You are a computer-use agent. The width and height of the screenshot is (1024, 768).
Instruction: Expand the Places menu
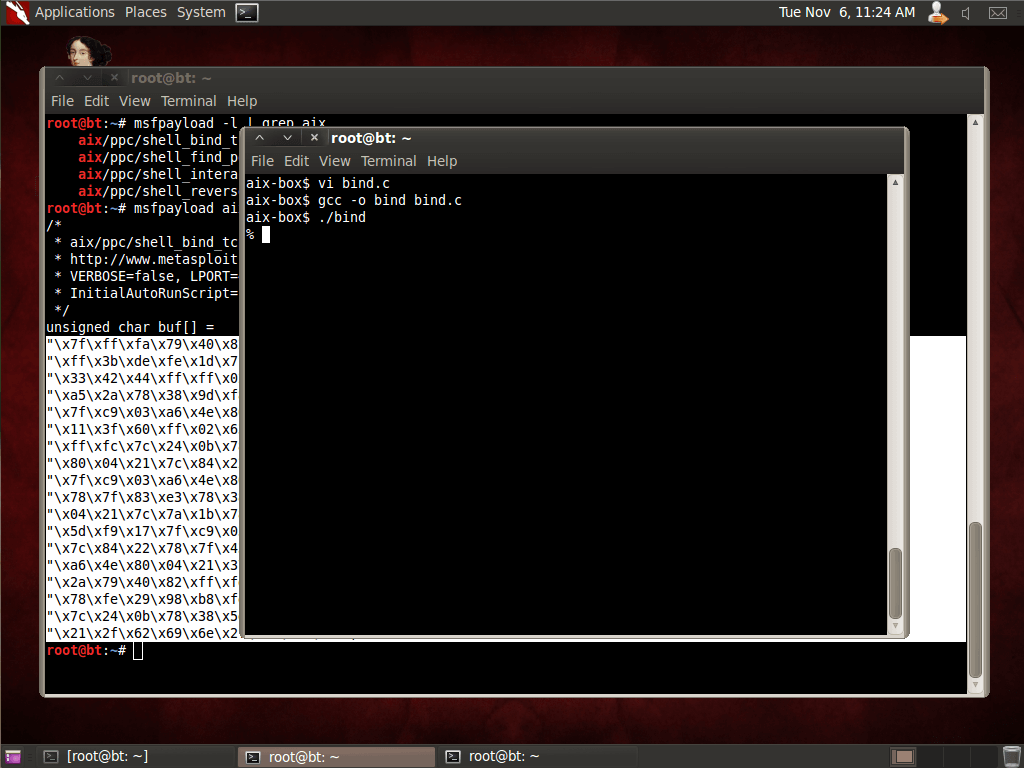point(146,13)
